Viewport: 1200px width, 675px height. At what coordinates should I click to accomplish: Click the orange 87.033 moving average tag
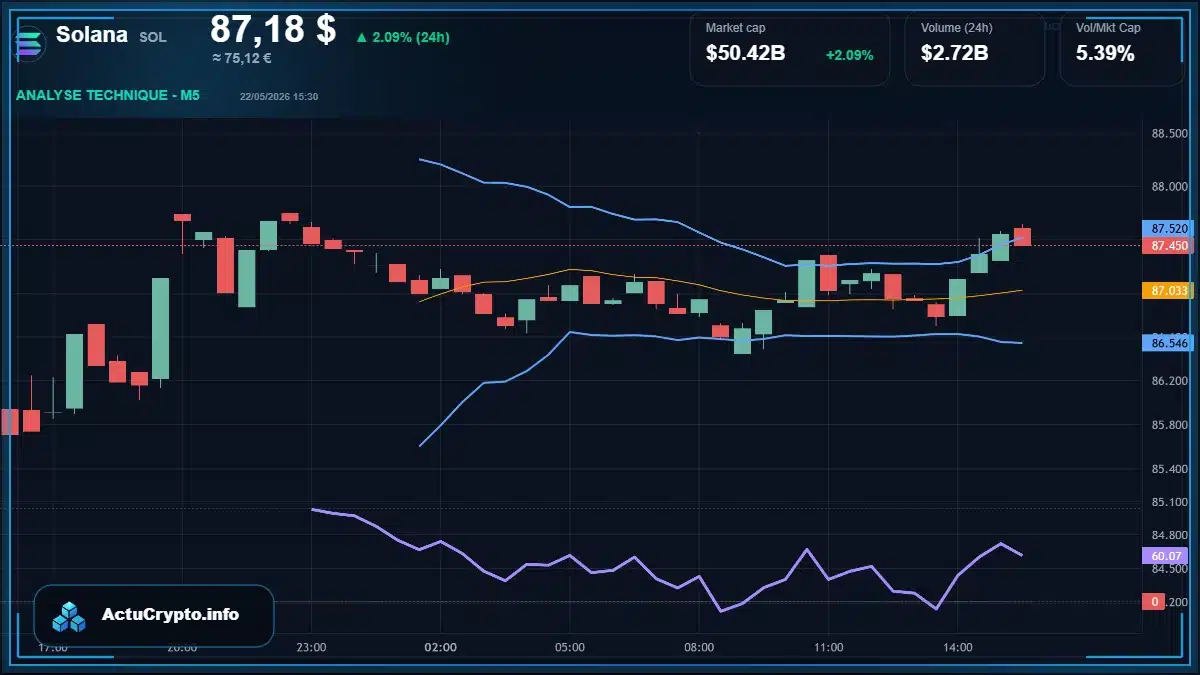[x=1169, y=290]
